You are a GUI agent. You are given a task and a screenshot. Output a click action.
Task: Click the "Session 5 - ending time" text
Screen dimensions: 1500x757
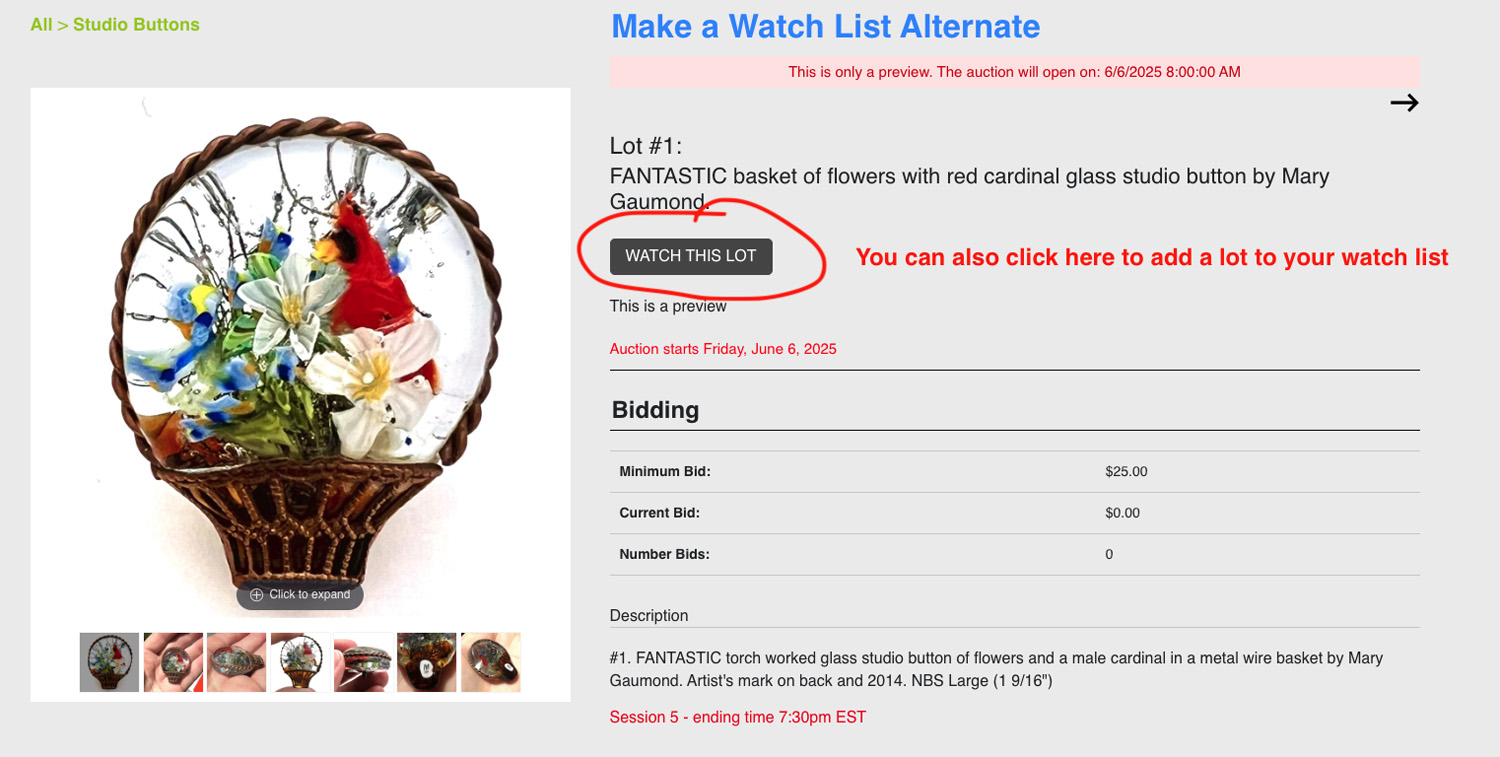coord(737,717)
